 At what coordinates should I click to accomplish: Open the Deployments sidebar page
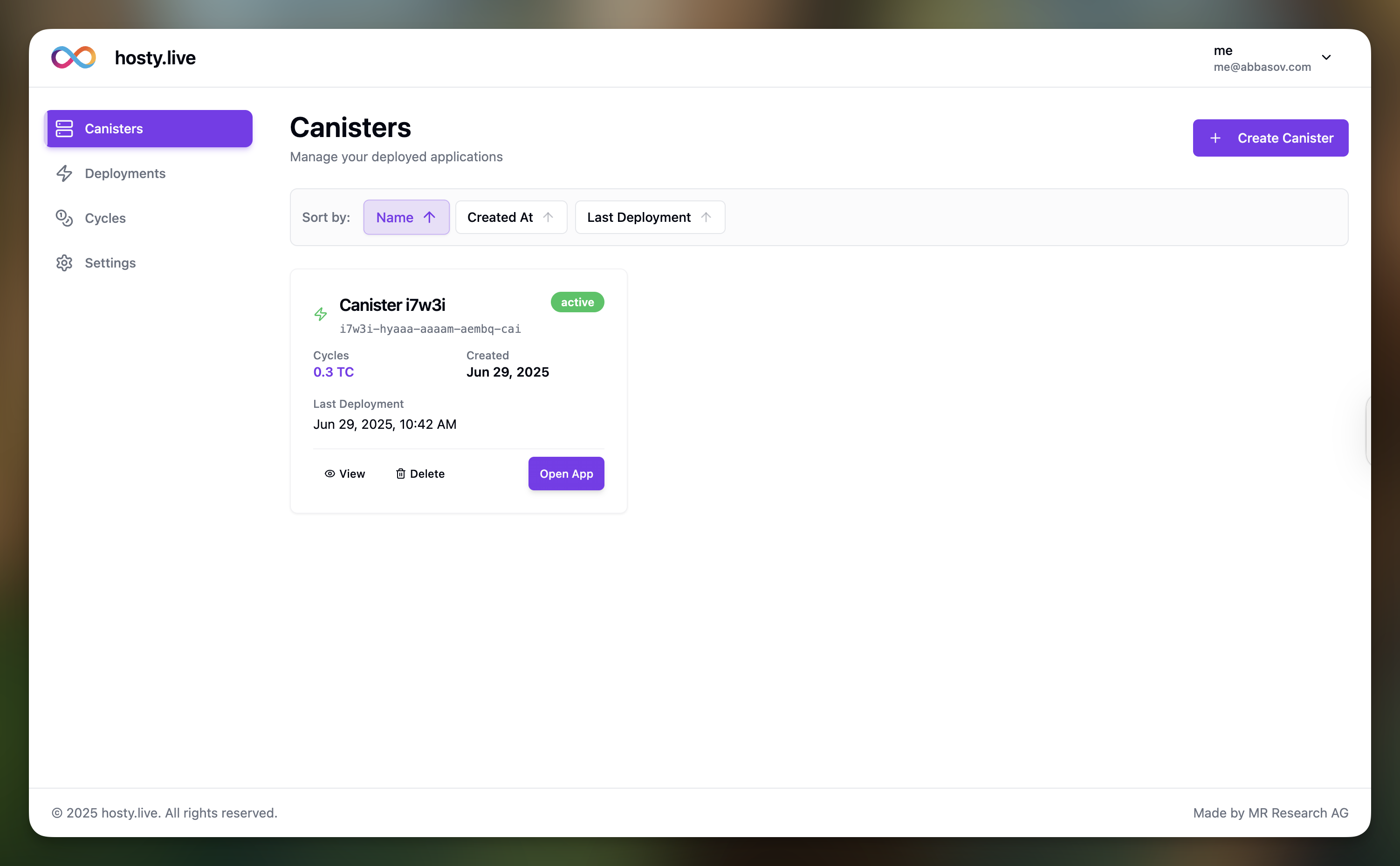click(x=125, y=173)
